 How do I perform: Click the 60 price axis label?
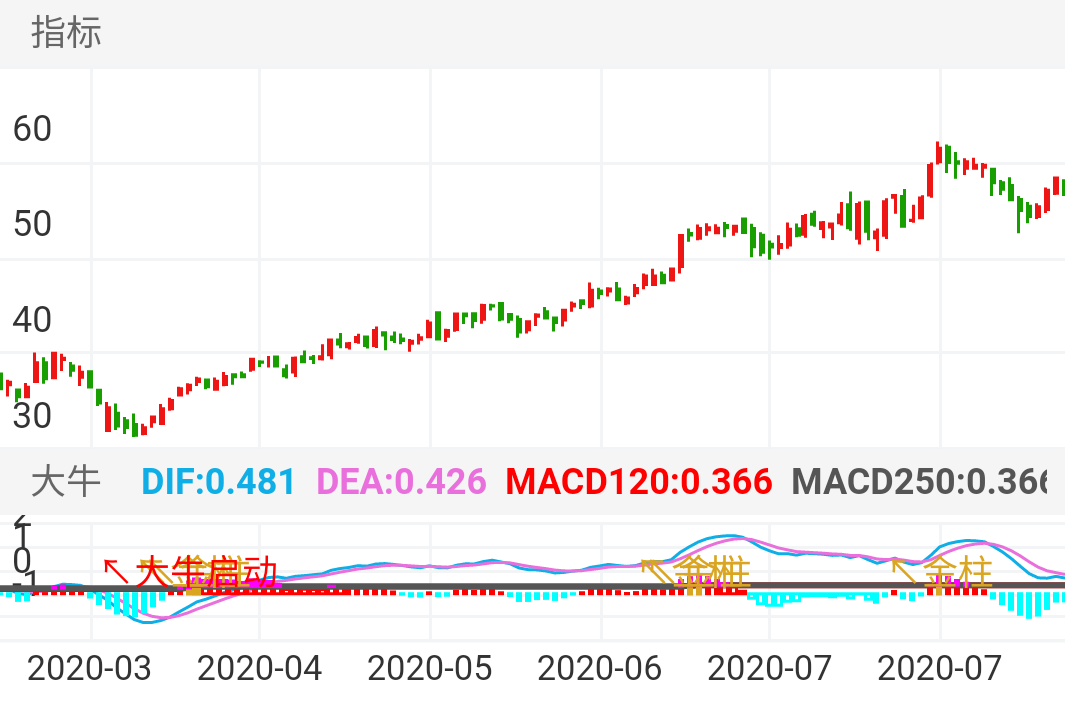(x=32, y=129)
